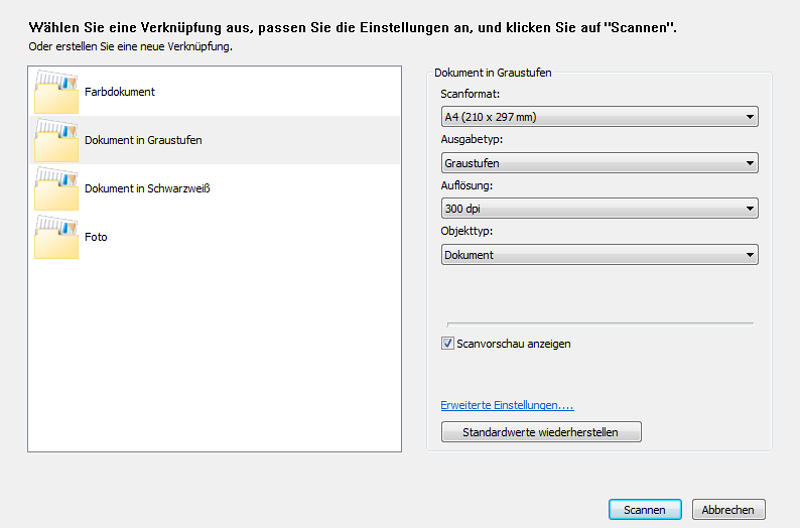800x528 pixels.
Task: Click the Dokument in Schwarzweiß folder icon
Action: [56, 189]
